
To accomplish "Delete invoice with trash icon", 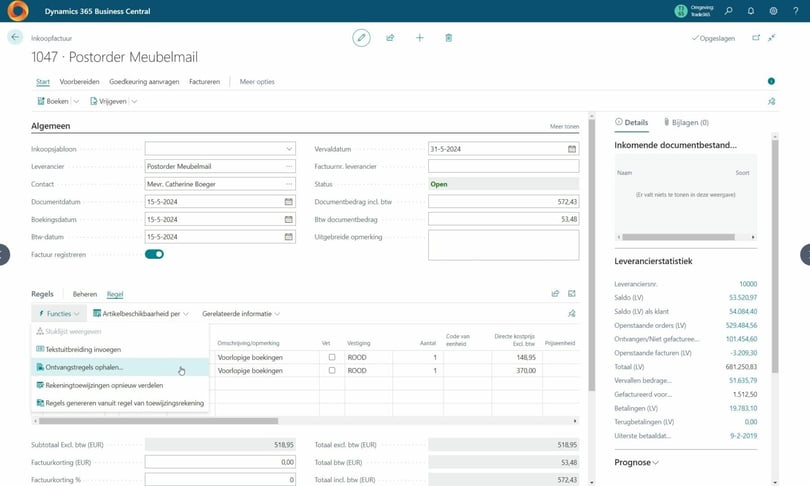I will coord(448,38).
